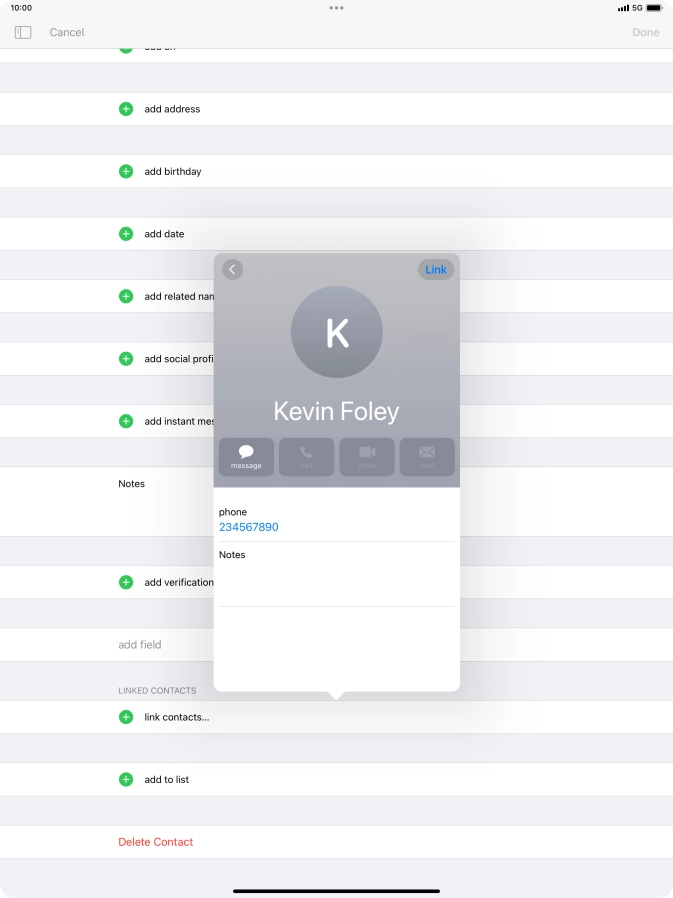Screen dimensions: 673x898
Task: Tap green plus beside add date
Action: coord(126,234)
